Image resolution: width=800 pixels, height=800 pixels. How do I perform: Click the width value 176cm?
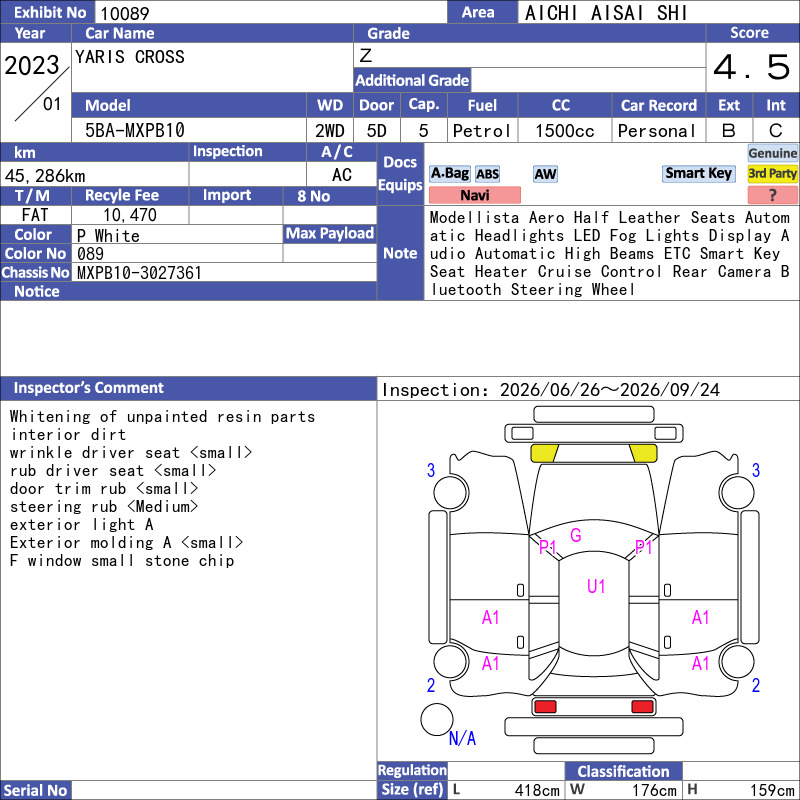pos(654,790)
